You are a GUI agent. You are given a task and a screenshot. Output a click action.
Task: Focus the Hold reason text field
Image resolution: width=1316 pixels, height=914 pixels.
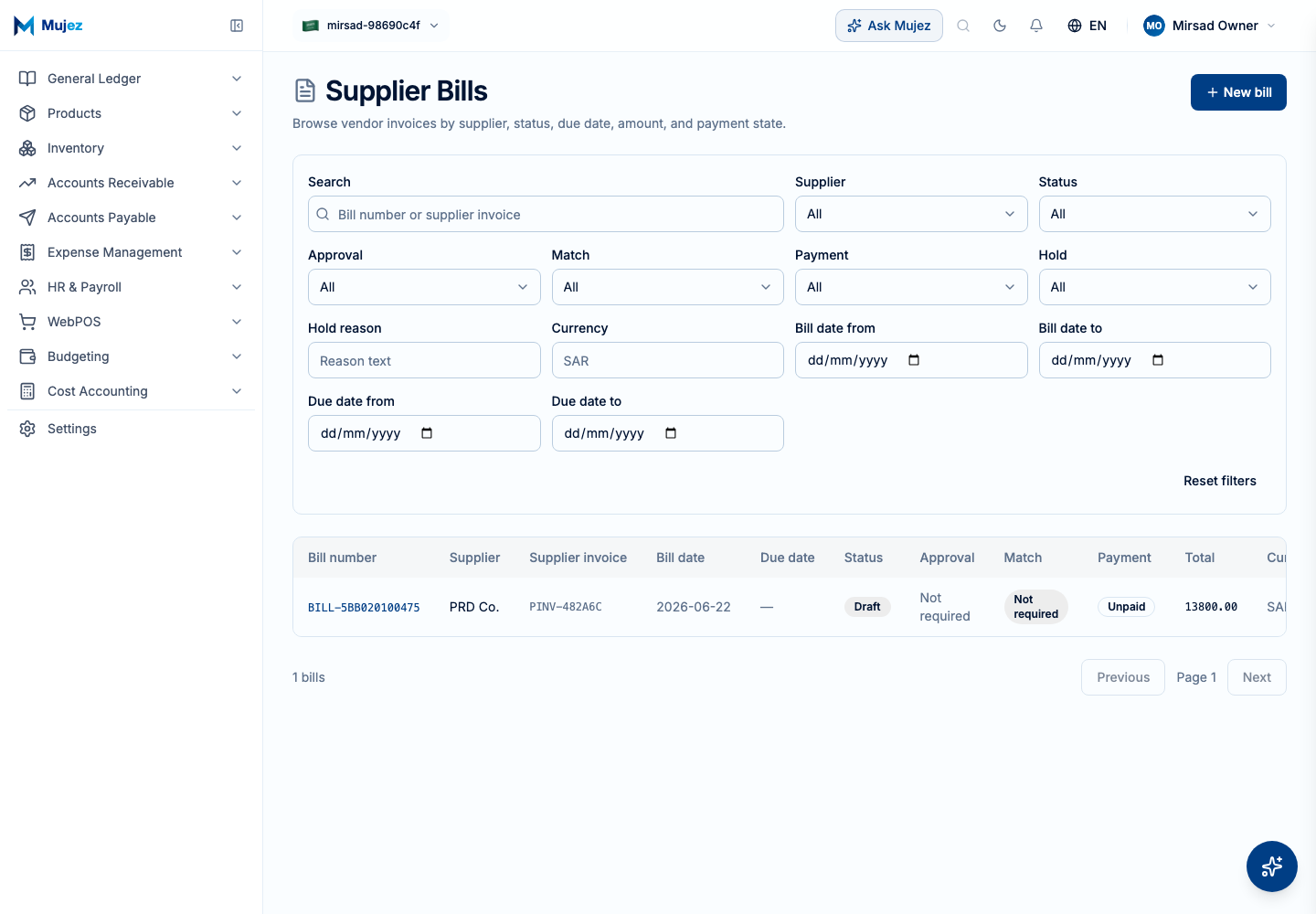tap(424, 360)
